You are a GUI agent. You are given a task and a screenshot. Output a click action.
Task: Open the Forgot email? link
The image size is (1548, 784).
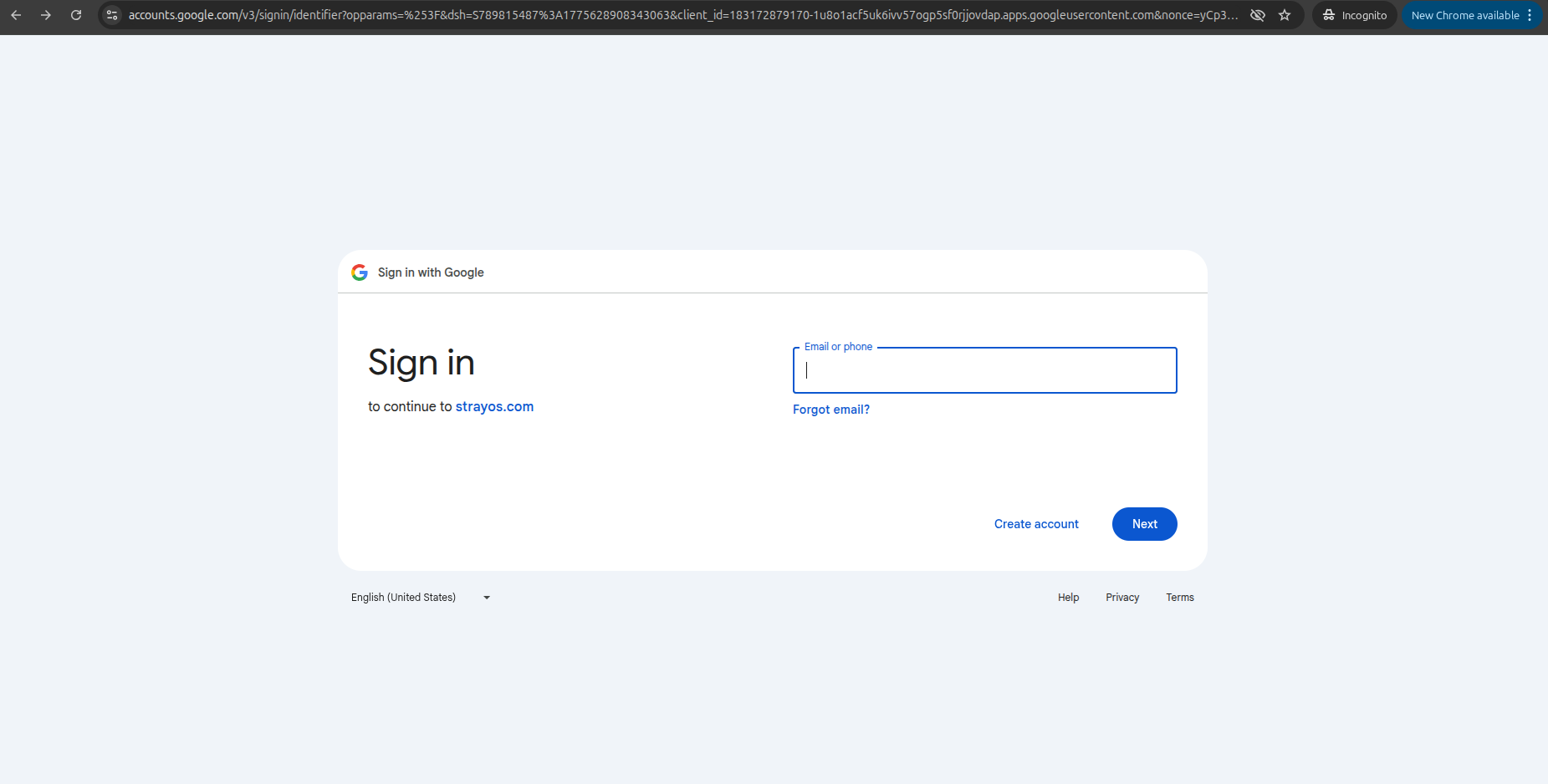(830, 410)
